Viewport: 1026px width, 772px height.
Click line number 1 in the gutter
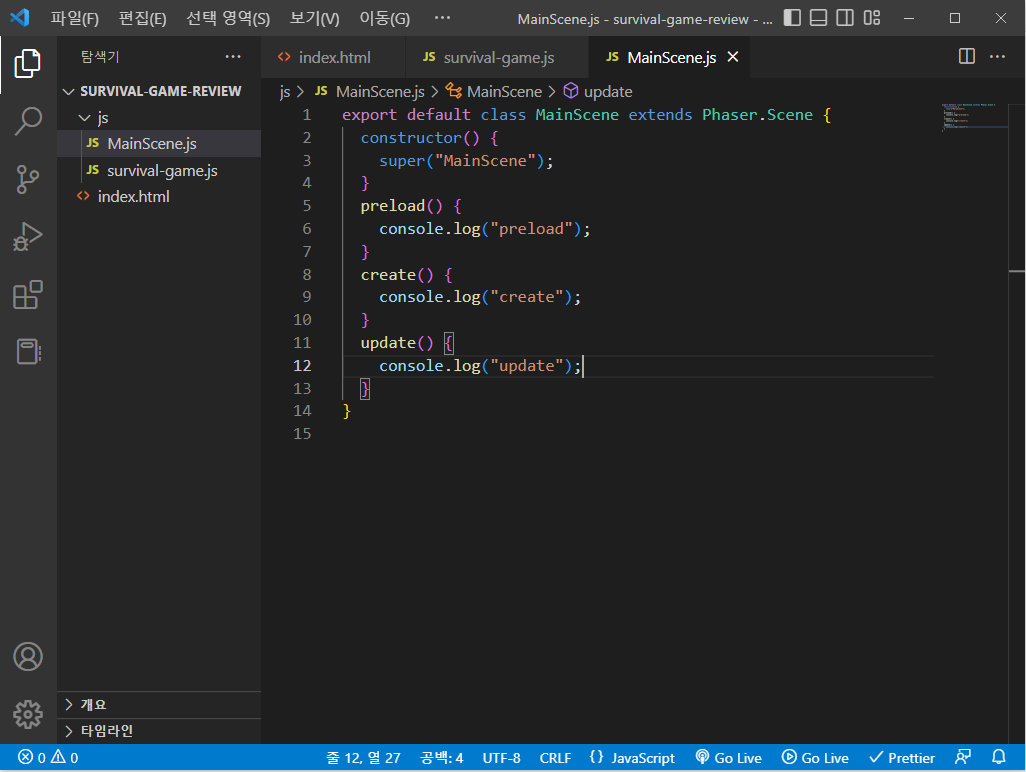pos(306,115)
